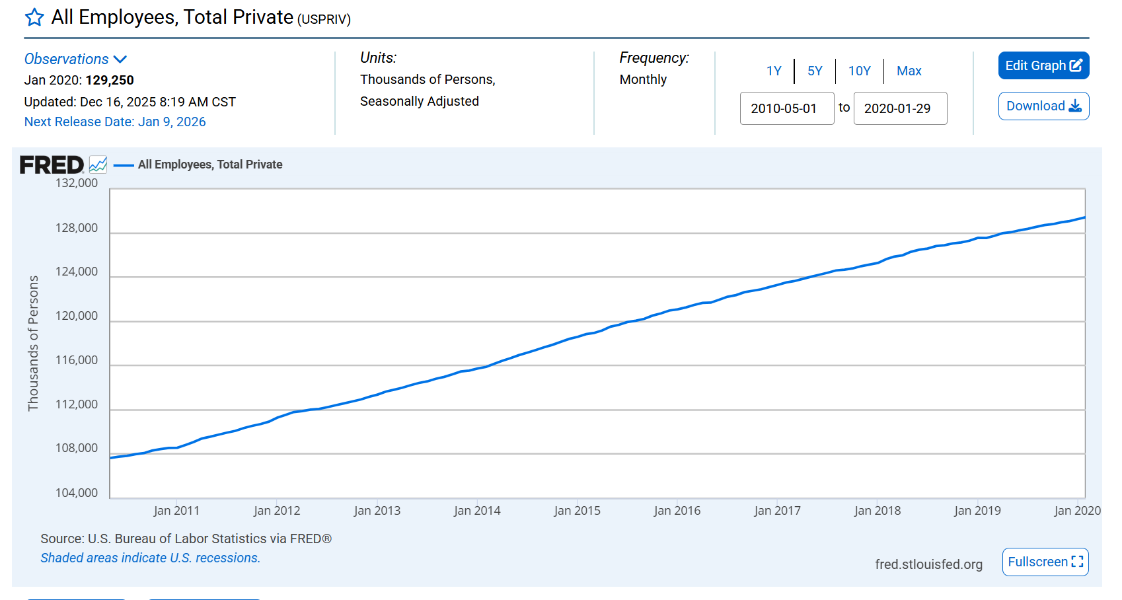Click the start date field 2010-05-01
1122x600 pixels.
(787, 108)
